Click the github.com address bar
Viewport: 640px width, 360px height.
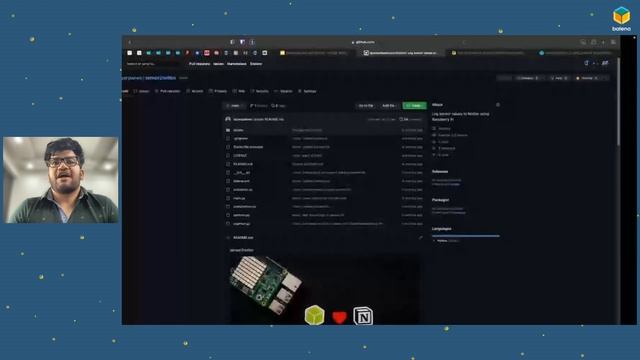click(363, 42)
